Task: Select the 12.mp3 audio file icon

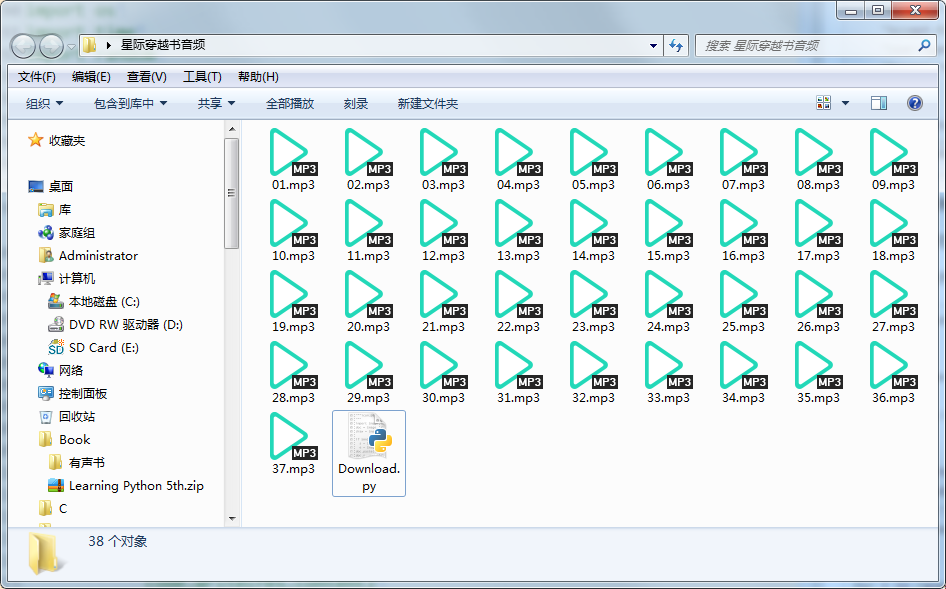Action: tap(443, 224)
